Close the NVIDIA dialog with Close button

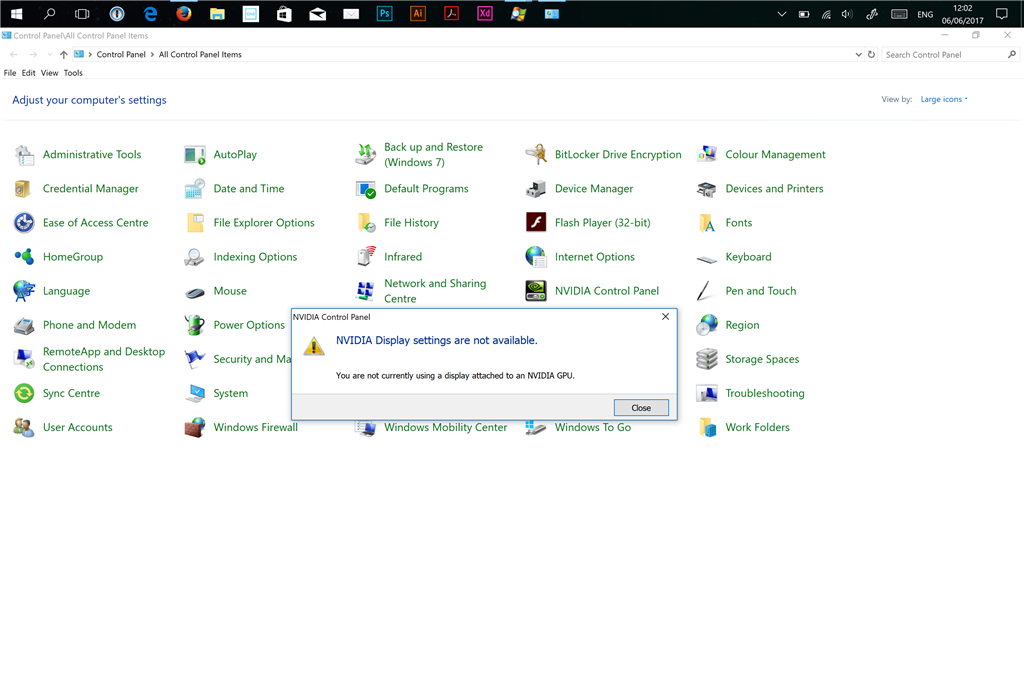tap(641, 408)
